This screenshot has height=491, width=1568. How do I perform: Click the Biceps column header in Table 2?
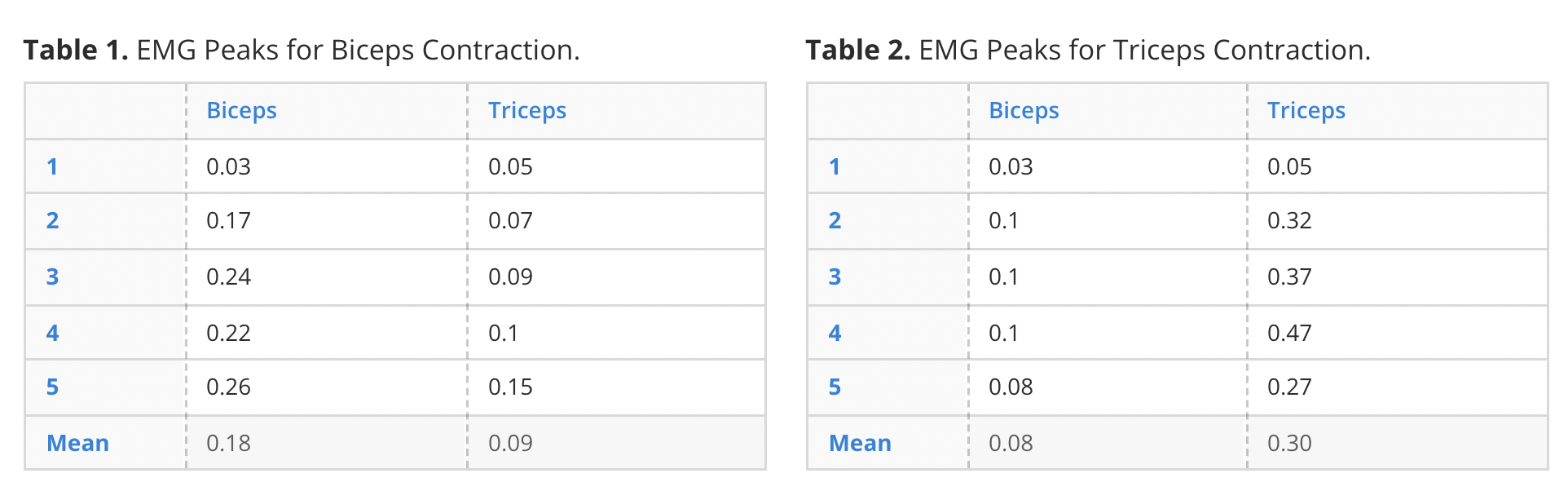point(1024,111)
